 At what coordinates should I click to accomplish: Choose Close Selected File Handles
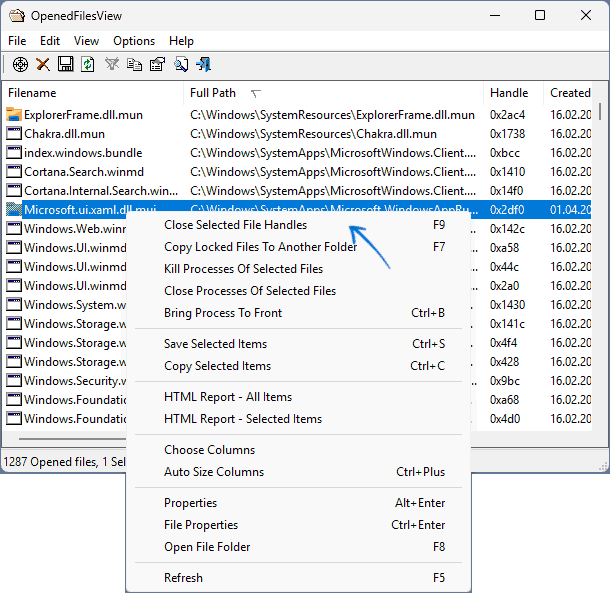[235, 225]
